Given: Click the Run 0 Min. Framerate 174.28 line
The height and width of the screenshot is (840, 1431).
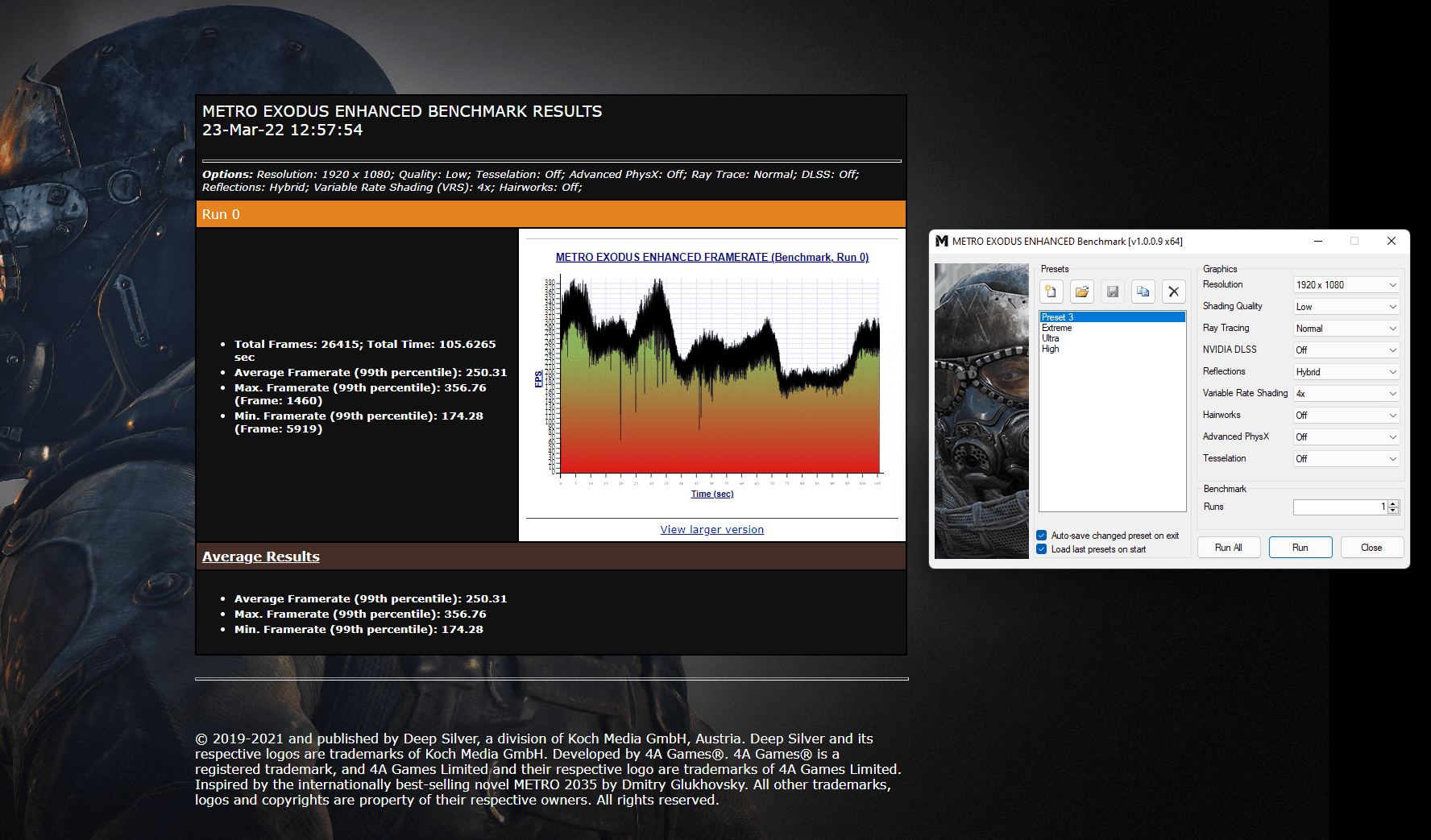Looking at the screenshot, I should [359, 422].
